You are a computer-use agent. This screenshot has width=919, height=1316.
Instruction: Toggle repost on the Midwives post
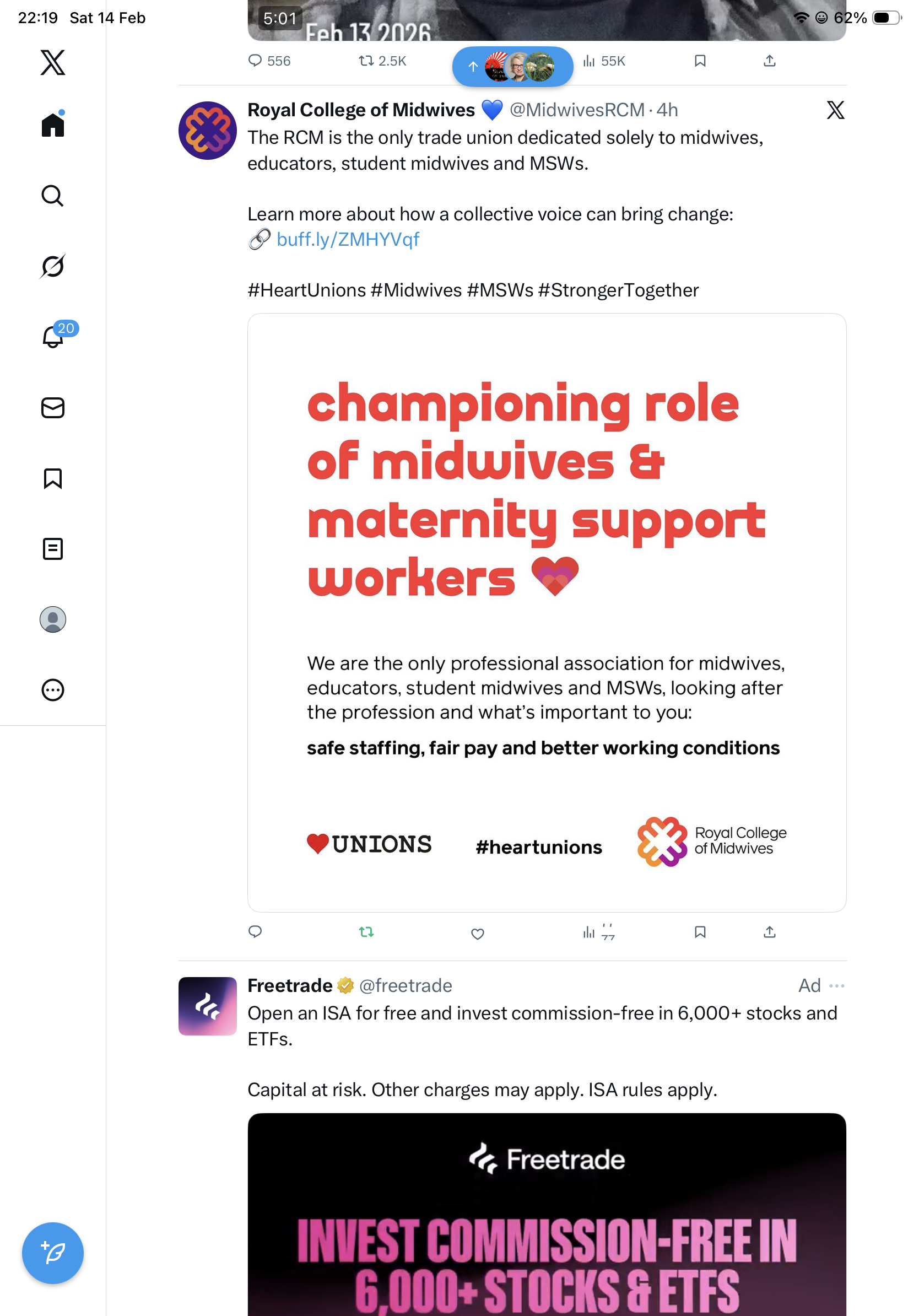click(x=366, y=932)
